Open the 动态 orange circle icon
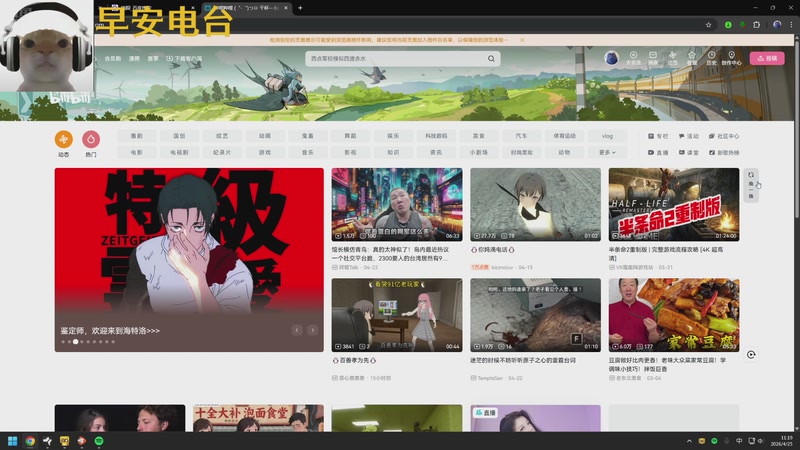The image size is (800, 450). tap(64, 139)
